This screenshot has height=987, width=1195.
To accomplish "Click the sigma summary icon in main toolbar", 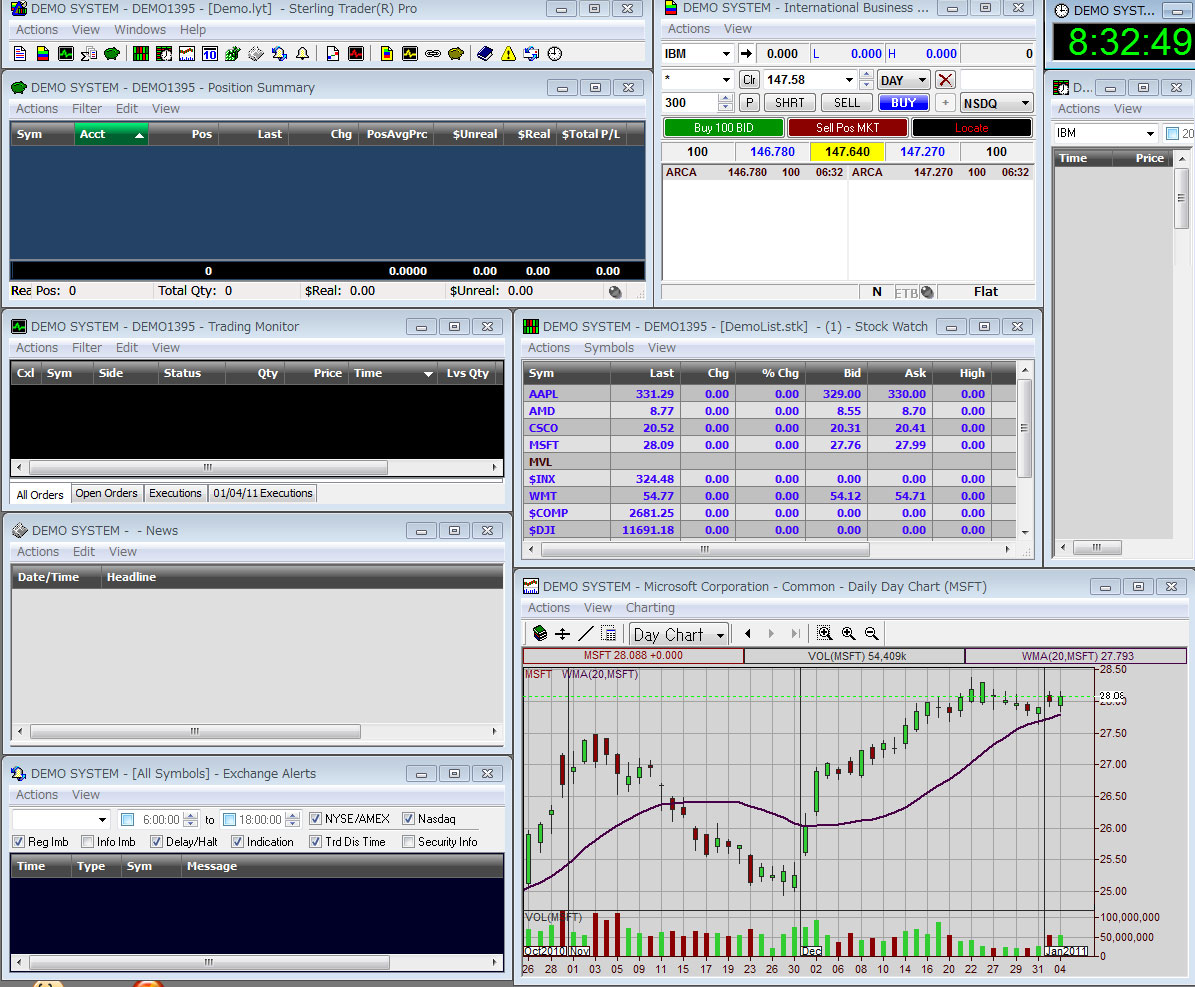I will click(x=89, y=53).
